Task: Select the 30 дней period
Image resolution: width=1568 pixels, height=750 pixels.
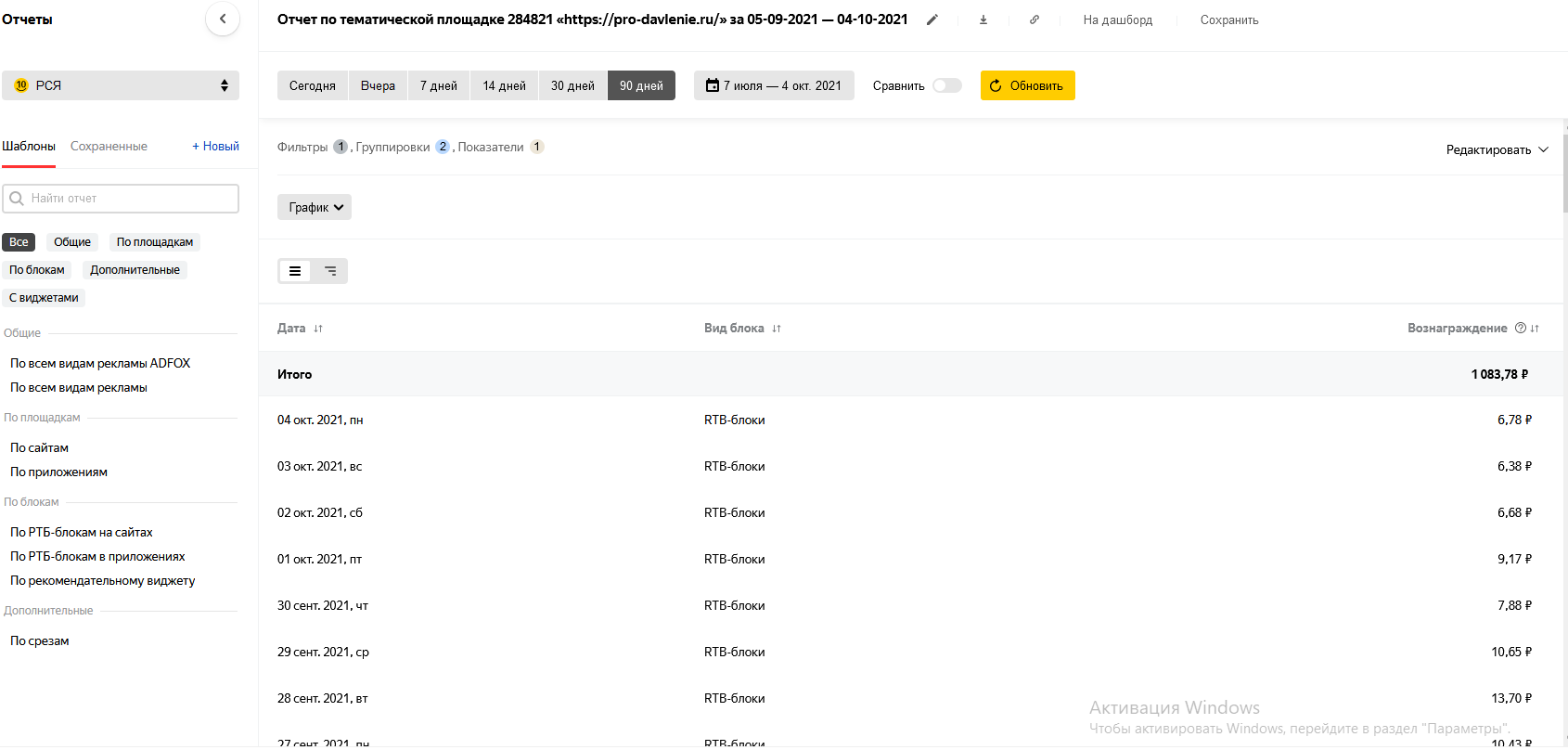Action: pos(572,85)
